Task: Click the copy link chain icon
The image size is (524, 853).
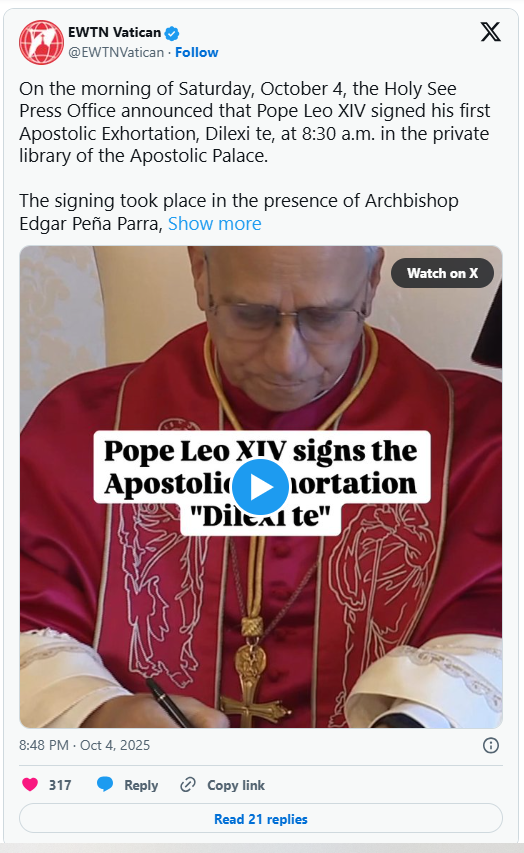Action: pos(188,784)
